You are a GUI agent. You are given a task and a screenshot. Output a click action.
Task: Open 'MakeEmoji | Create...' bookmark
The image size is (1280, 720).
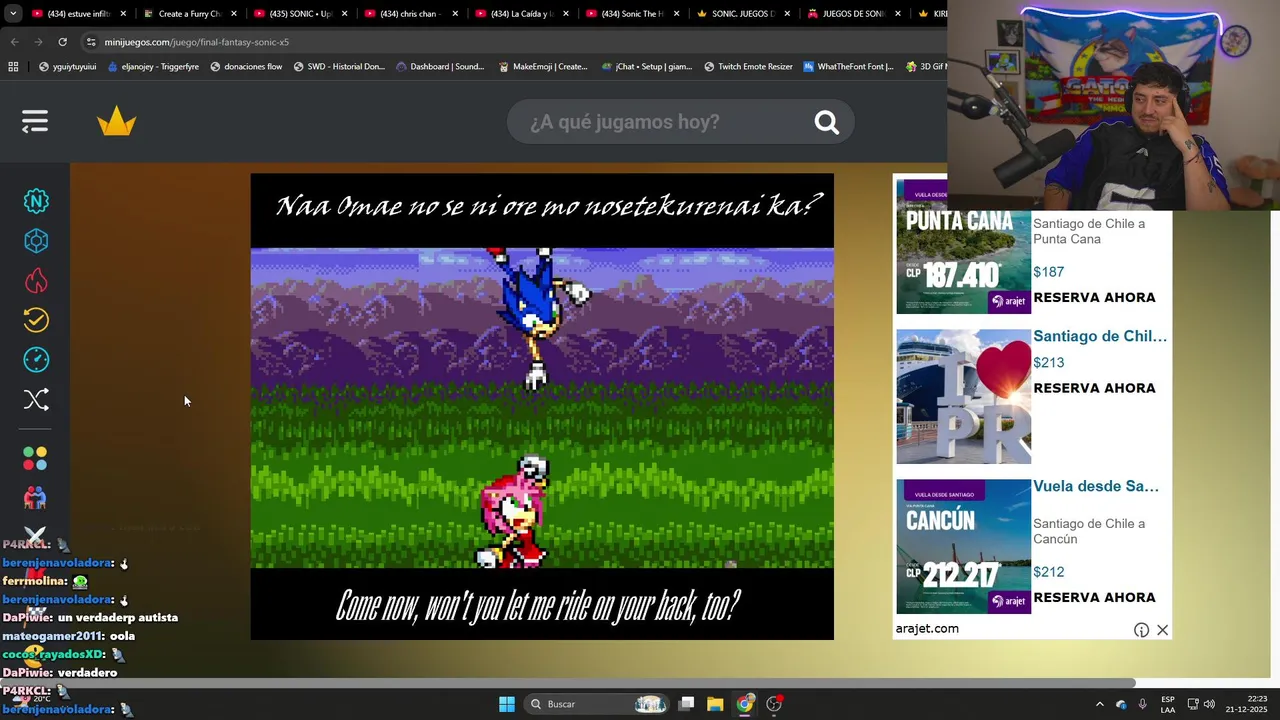[543, 67]
